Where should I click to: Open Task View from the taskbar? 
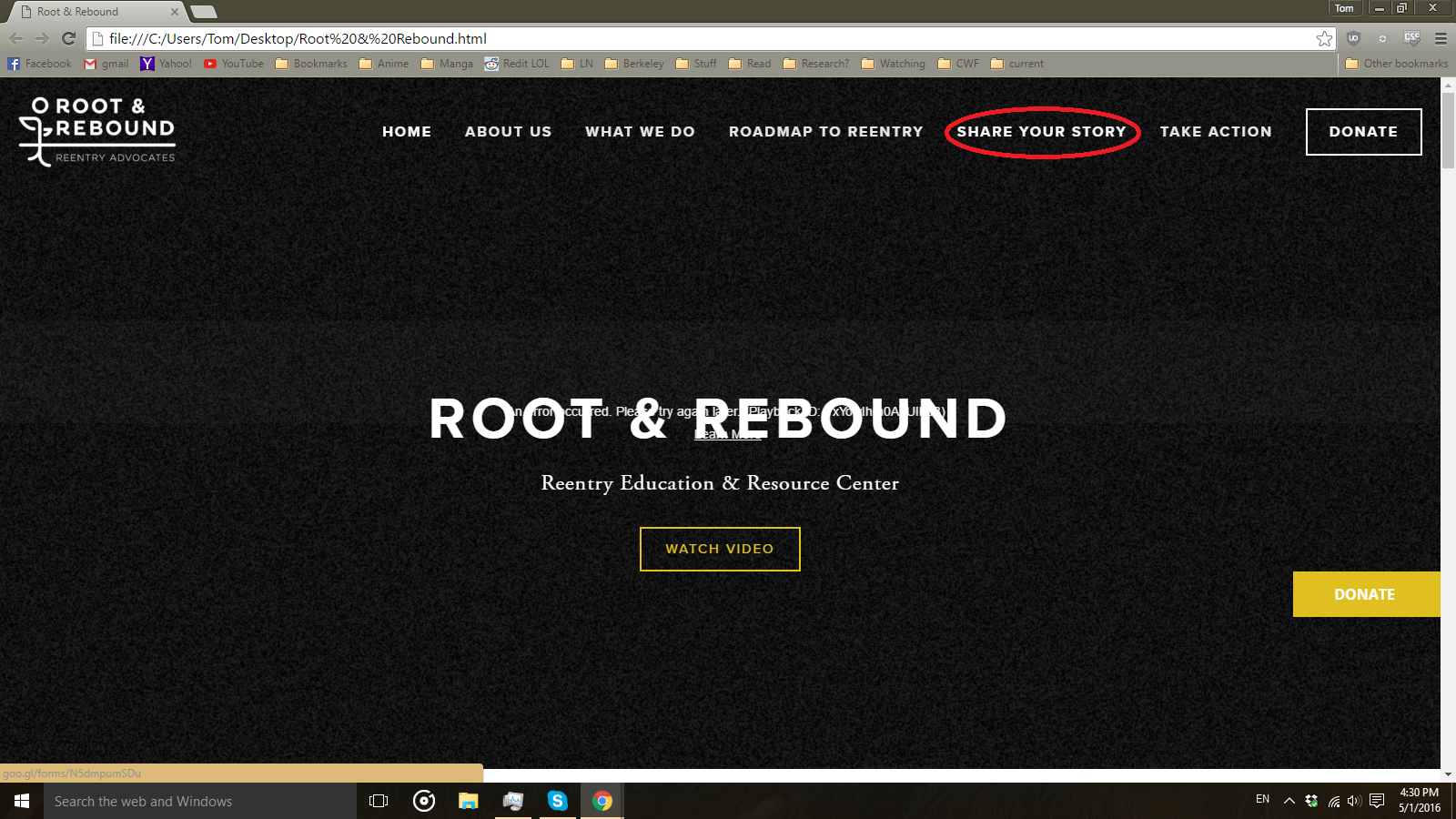point(379,801)
